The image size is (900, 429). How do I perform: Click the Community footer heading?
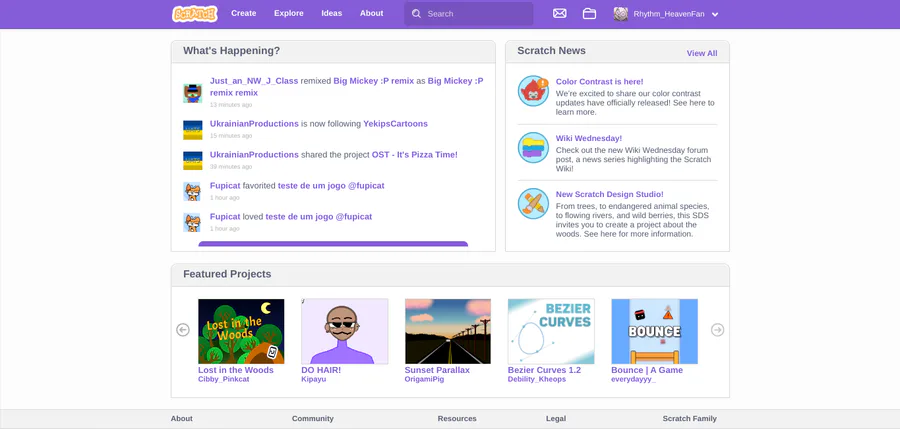pyautogui.click(x=312, y=419)
